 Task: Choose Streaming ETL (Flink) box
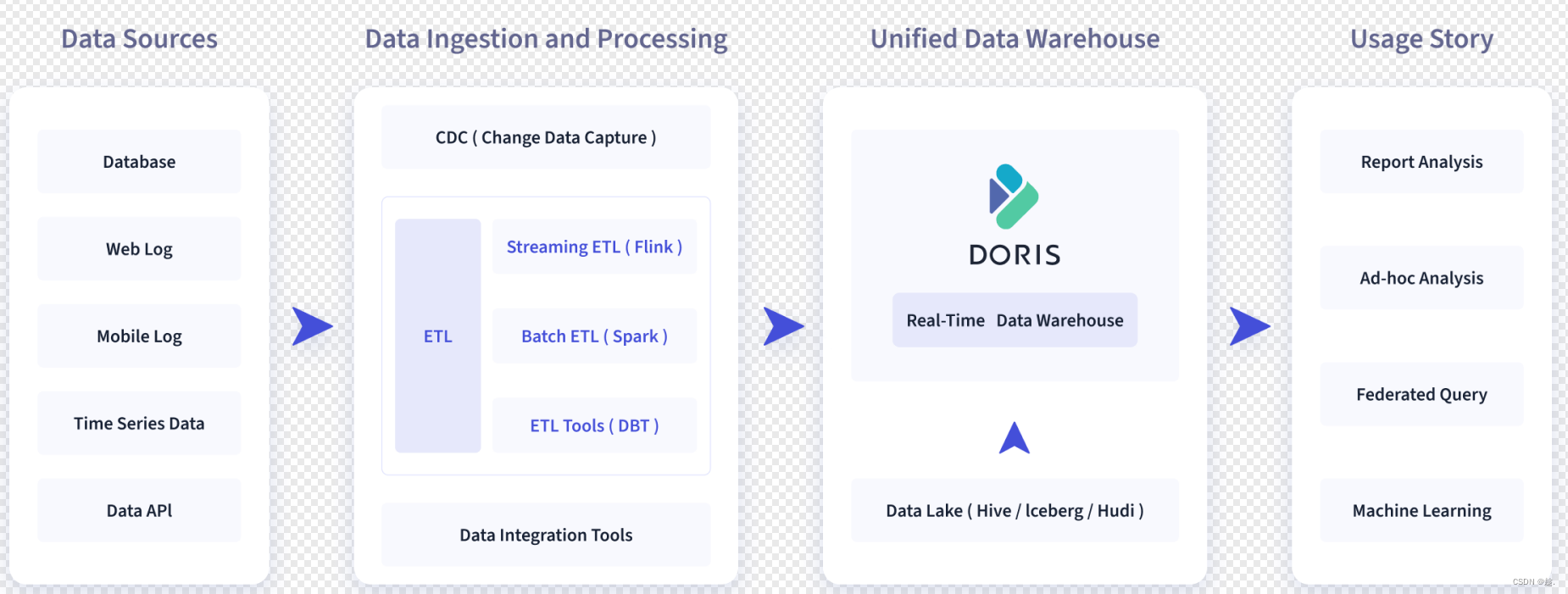[x=595, y=247]
